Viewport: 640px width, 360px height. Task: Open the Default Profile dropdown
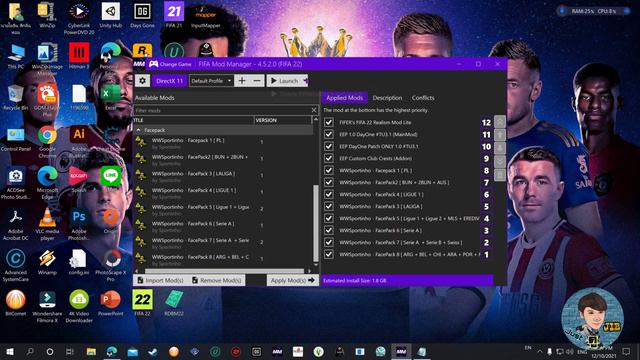coord(211,81)
